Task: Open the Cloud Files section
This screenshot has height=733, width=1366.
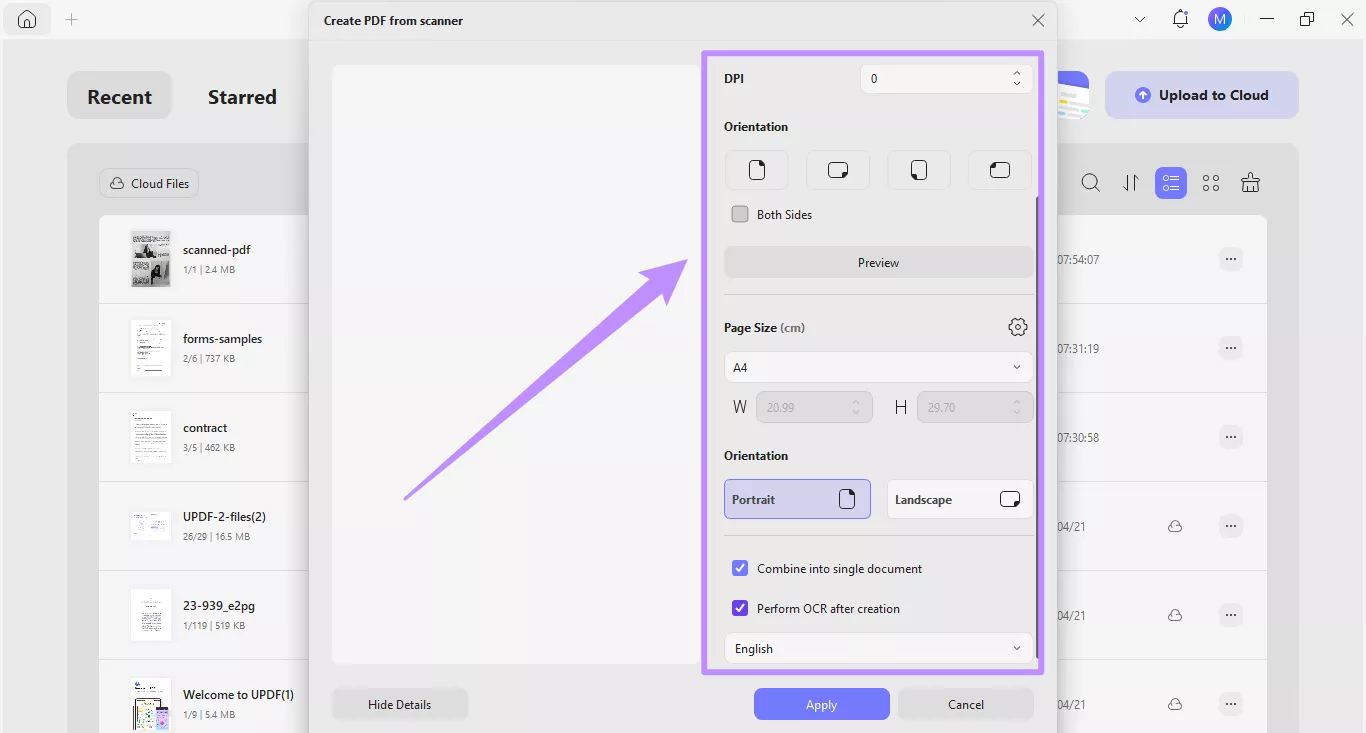Action: coord(148,183)
